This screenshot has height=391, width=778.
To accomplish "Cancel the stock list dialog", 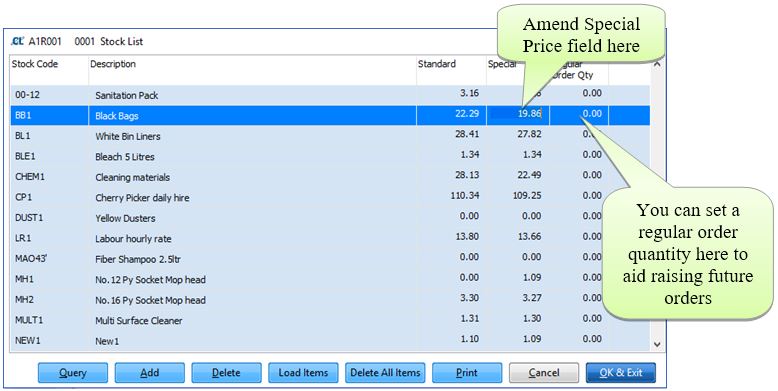I will 544,373.
